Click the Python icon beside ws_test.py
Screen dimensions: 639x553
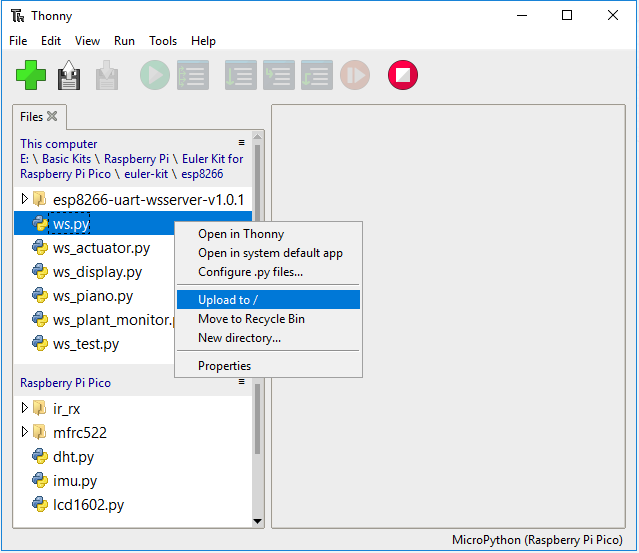pyautogui.click(x=40, y=344)
